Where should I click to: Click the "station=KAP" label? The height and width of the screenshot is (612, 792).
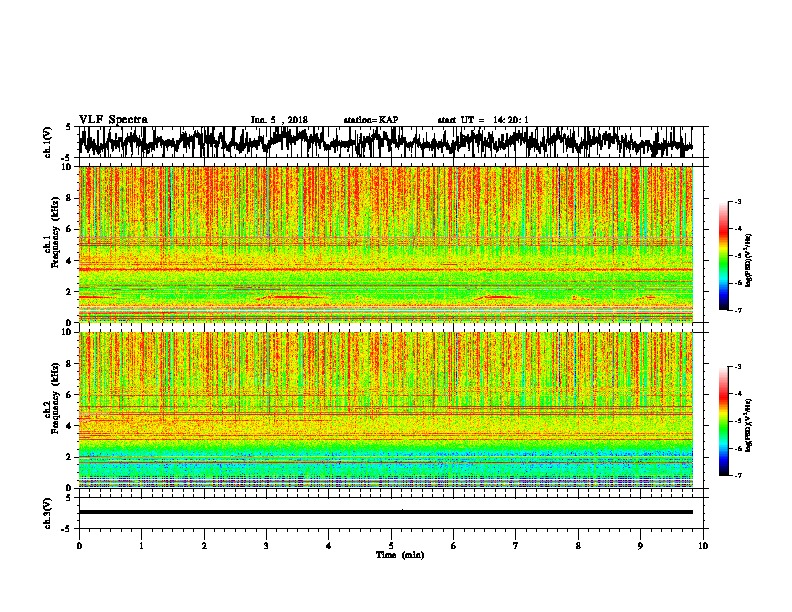[x=371, y=120]
